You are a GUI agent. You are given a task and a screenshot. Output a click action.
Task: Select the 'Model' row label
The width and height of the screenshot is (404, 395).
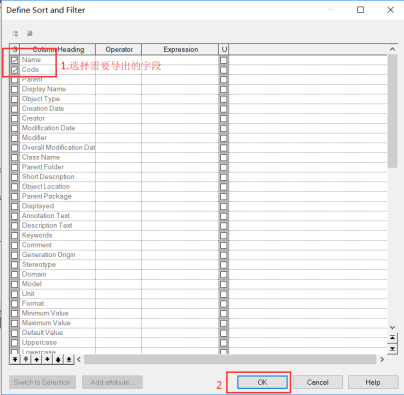coord(32,284)
